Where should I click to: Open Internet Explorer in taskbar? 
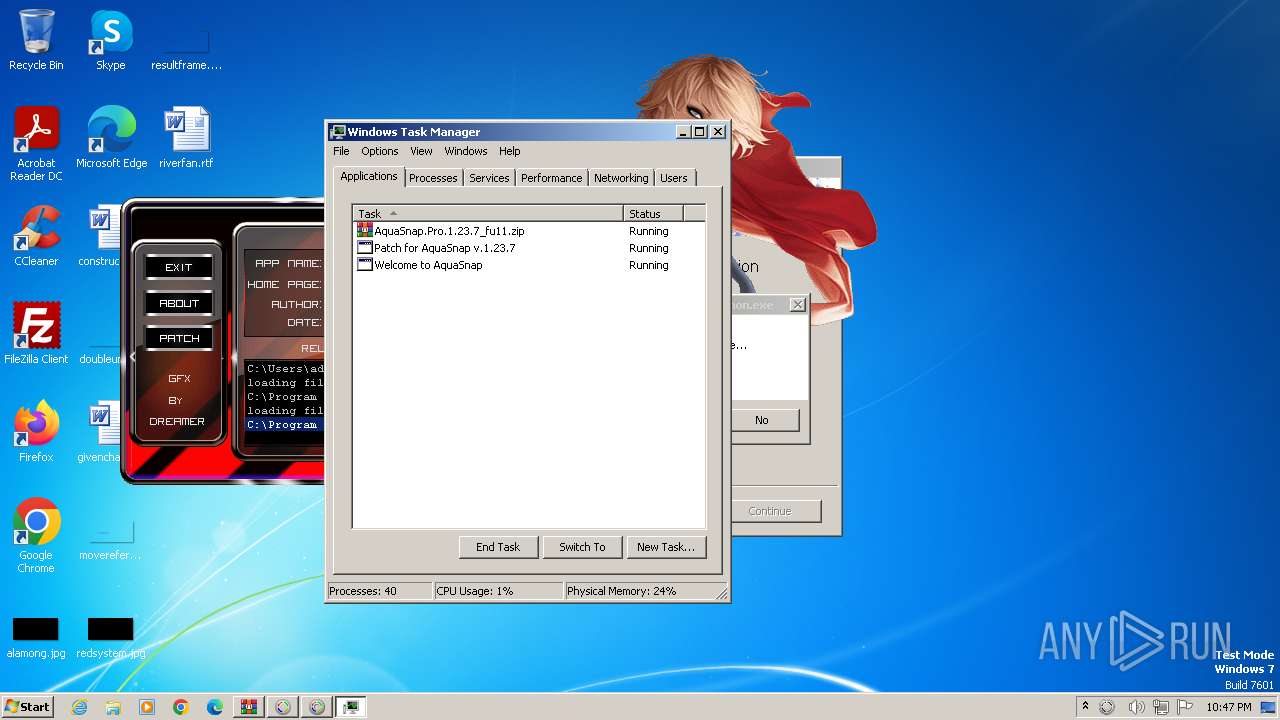coord(79,707)
